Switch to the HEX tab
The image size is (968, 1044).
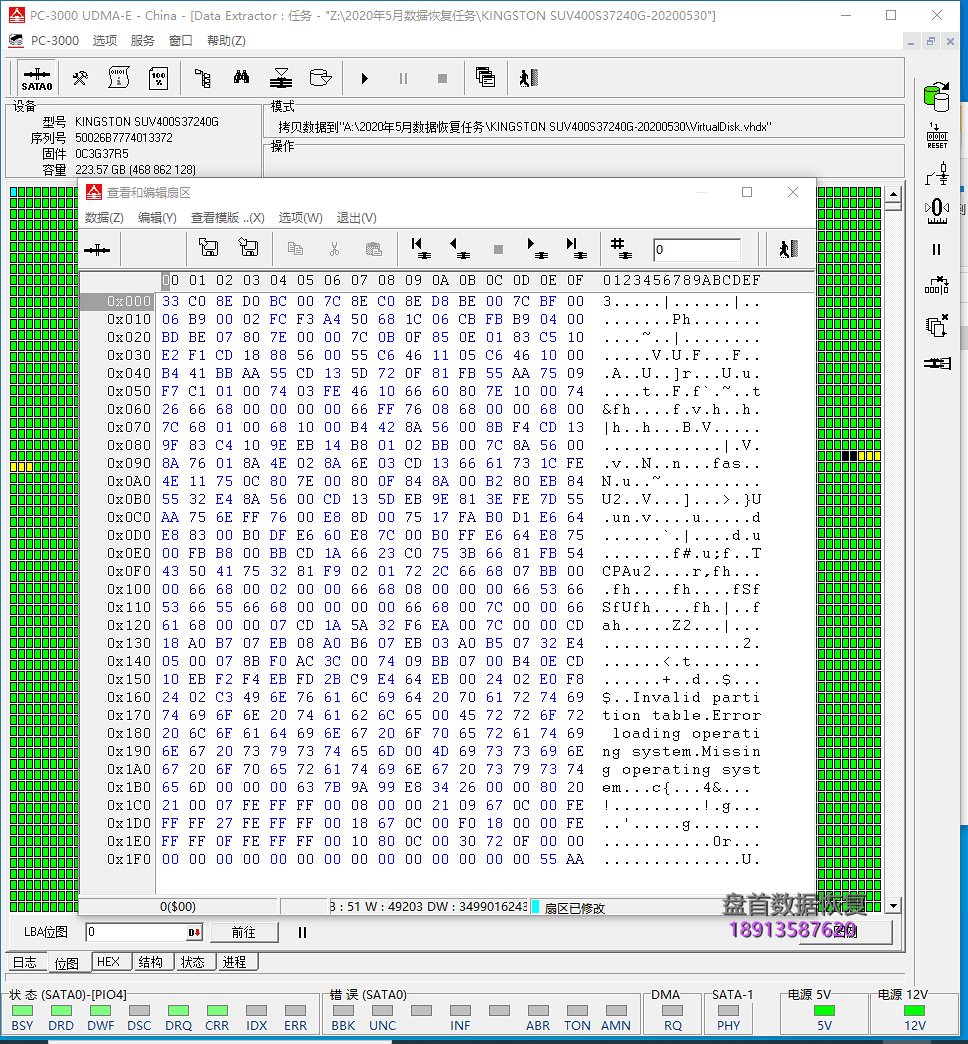pos(109,961)
